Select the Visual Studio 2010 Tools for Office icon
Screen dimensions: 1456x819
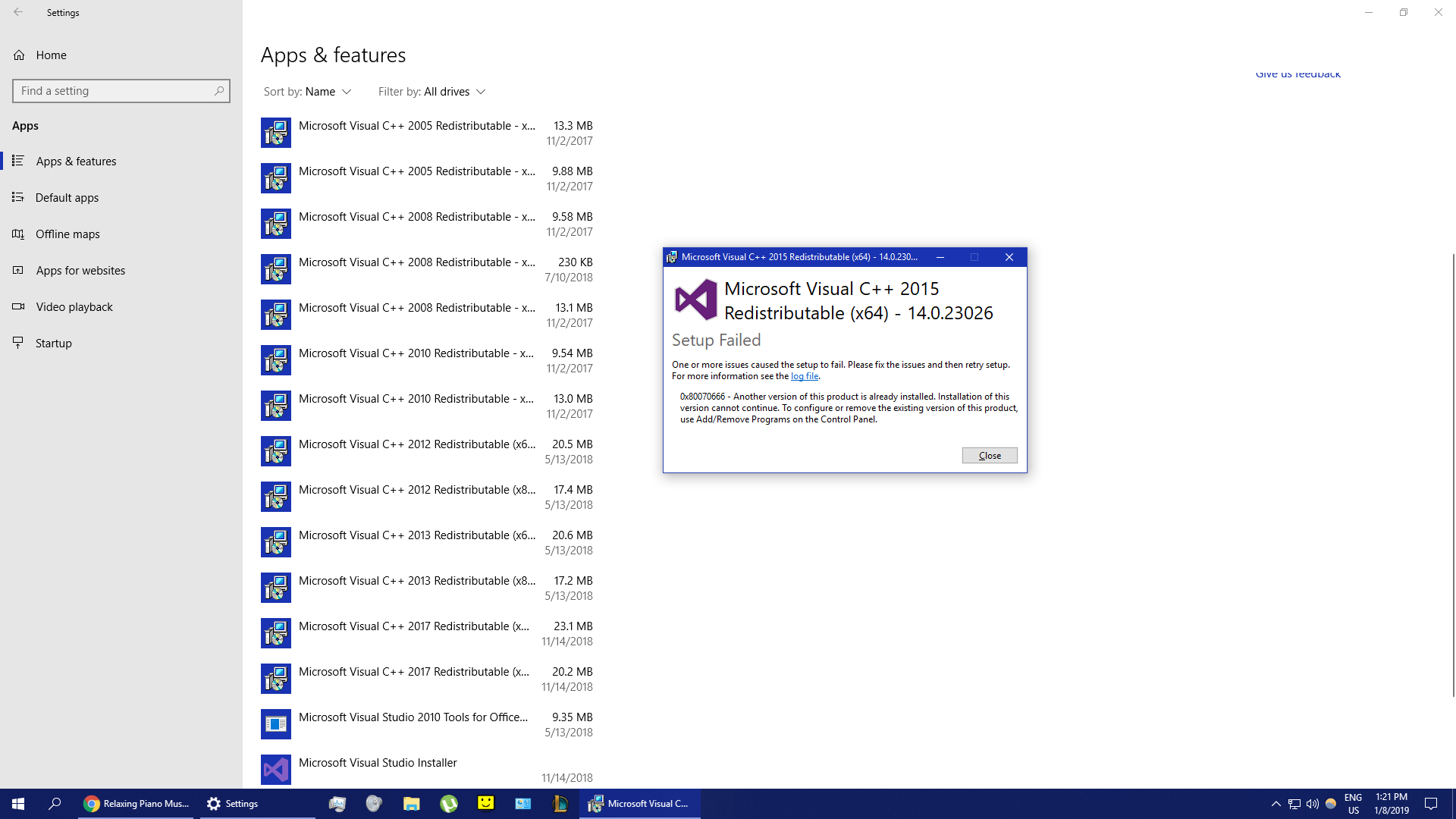coord(276,724)
